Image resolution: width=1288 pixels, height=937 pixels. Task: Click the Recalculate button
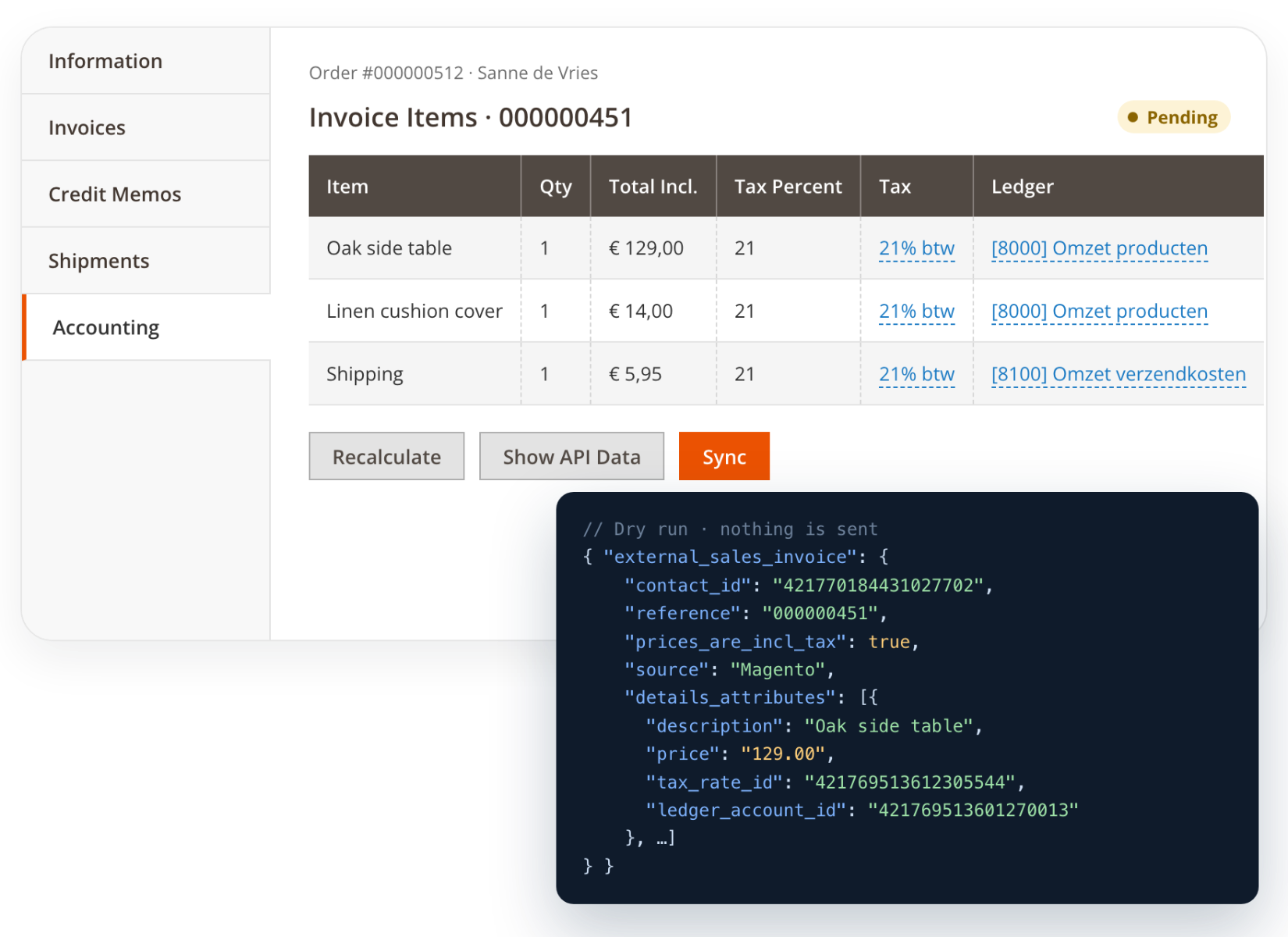coord(386,456)
